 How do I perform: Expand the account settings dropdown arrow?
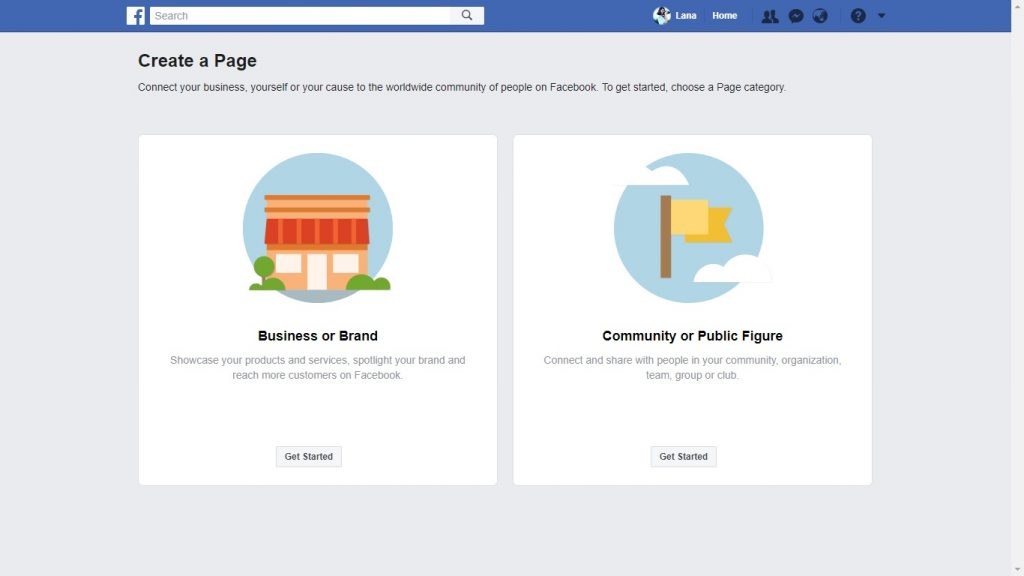tap(881, 16)
